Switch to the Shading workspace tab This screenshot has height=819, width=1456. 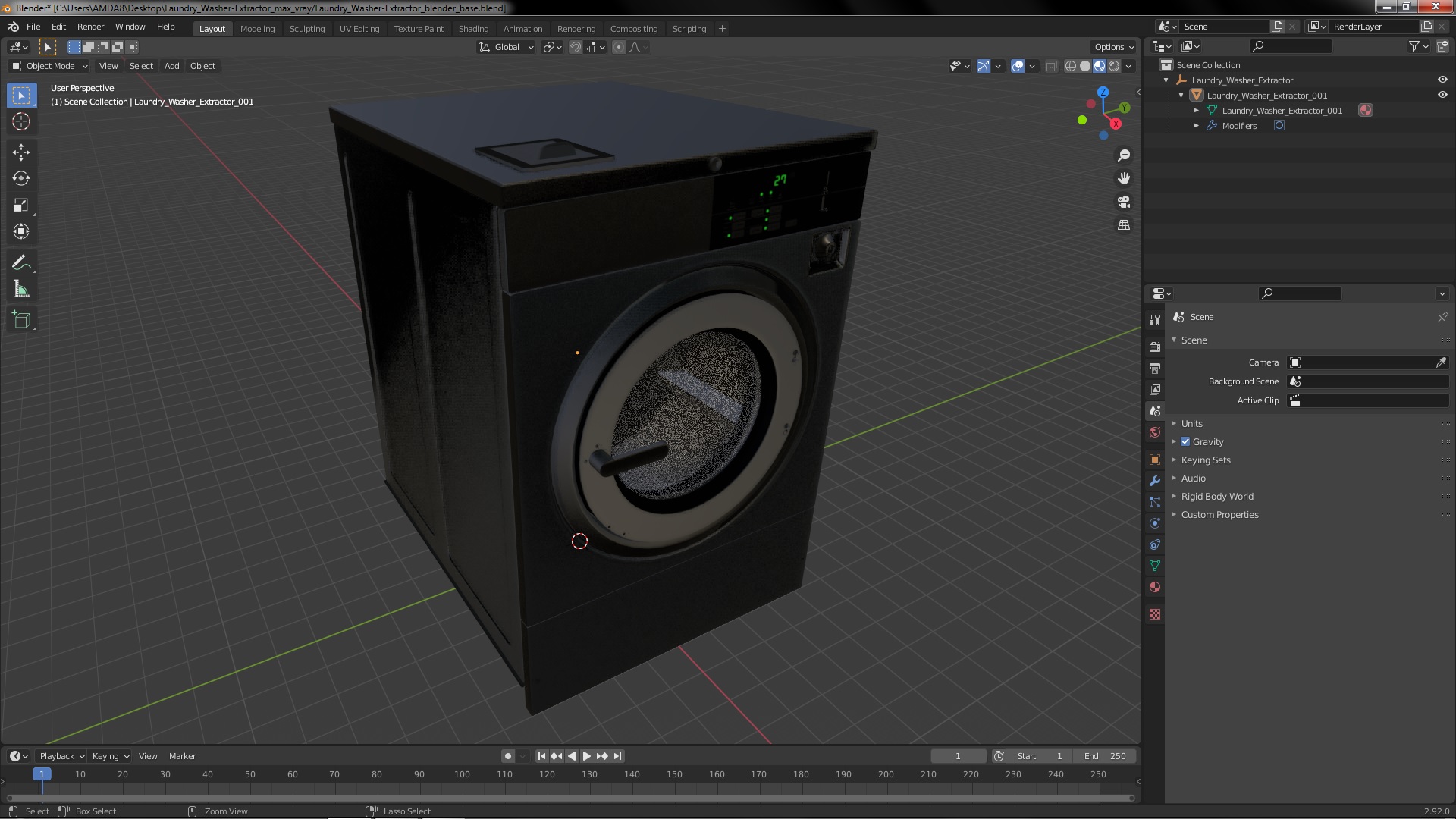pos(473,29)
